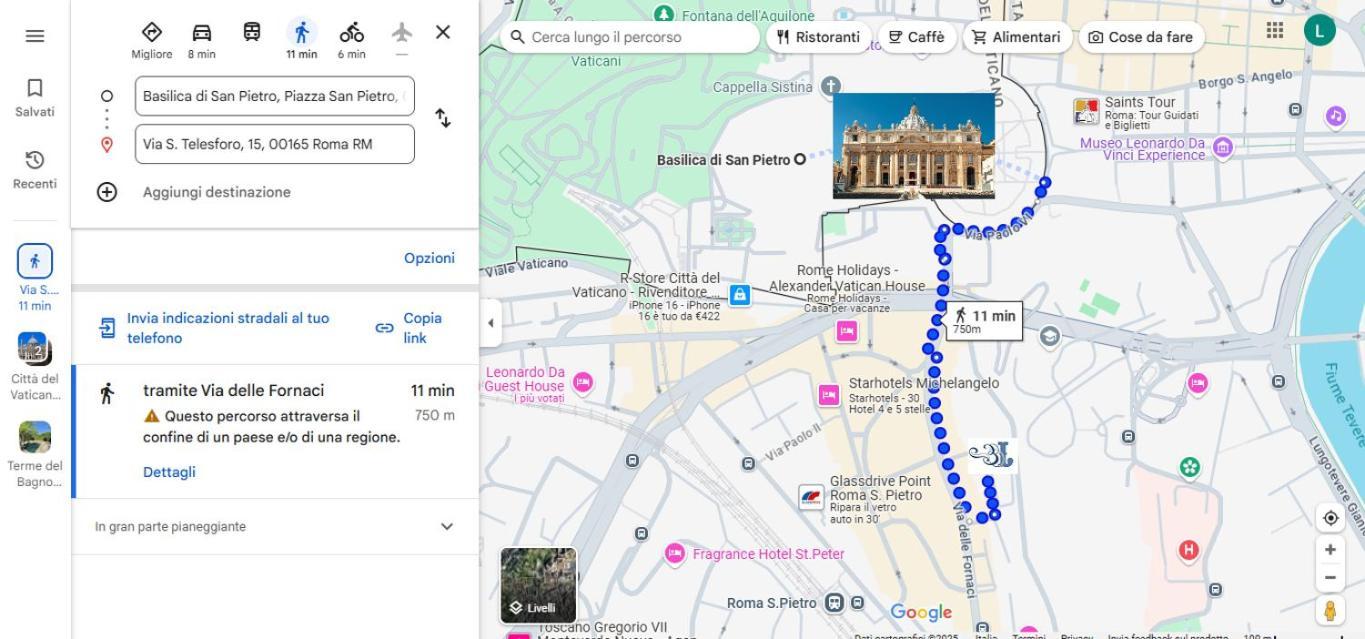Click Cappella Sistina map marker
Viewport: 1365px width, 639px height.
tap(830, 87)
